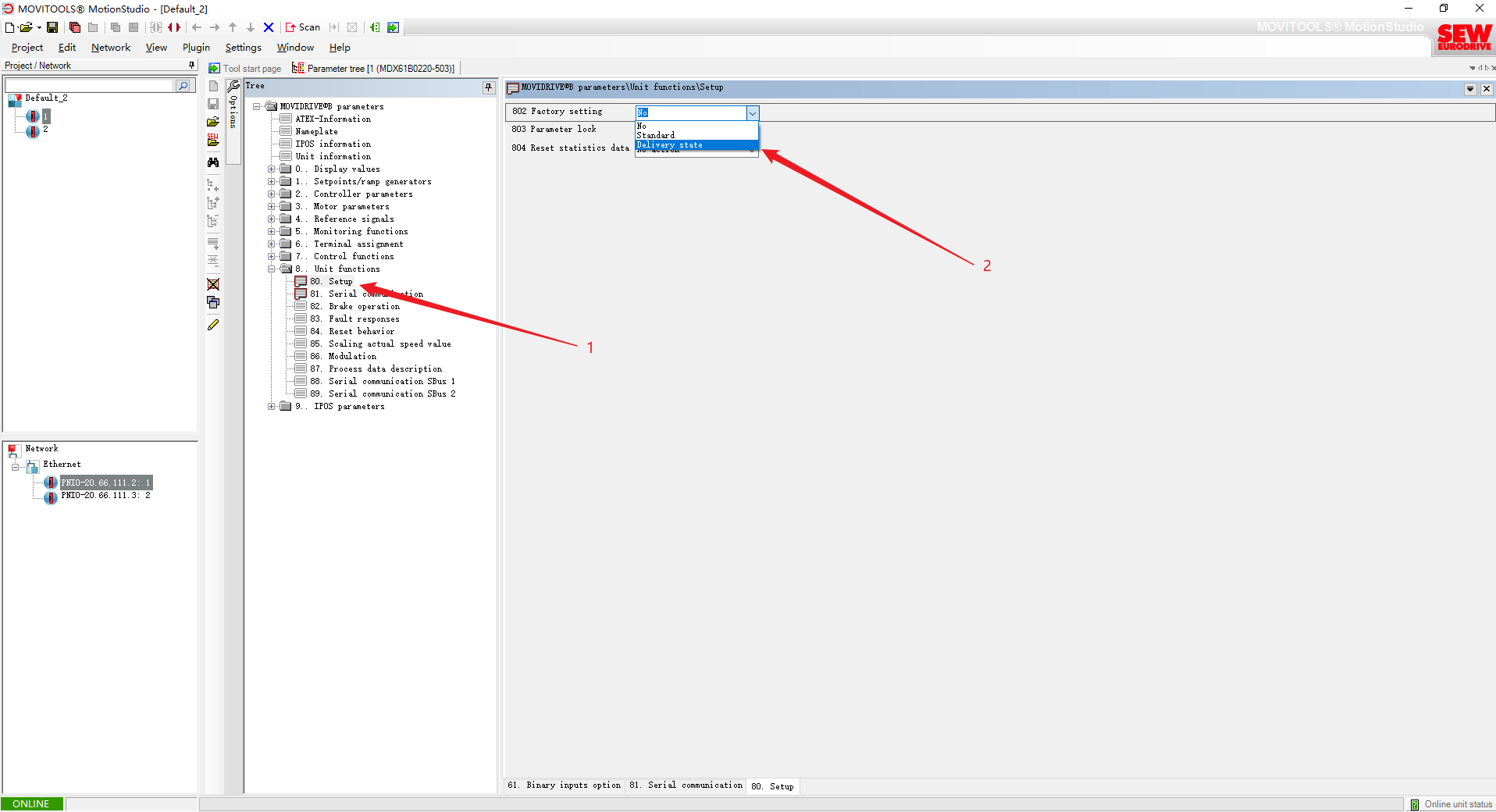Expand the 3.. Motor parameters folder
The width and height of the screenshot is (1496, 812).
point(272,207)
